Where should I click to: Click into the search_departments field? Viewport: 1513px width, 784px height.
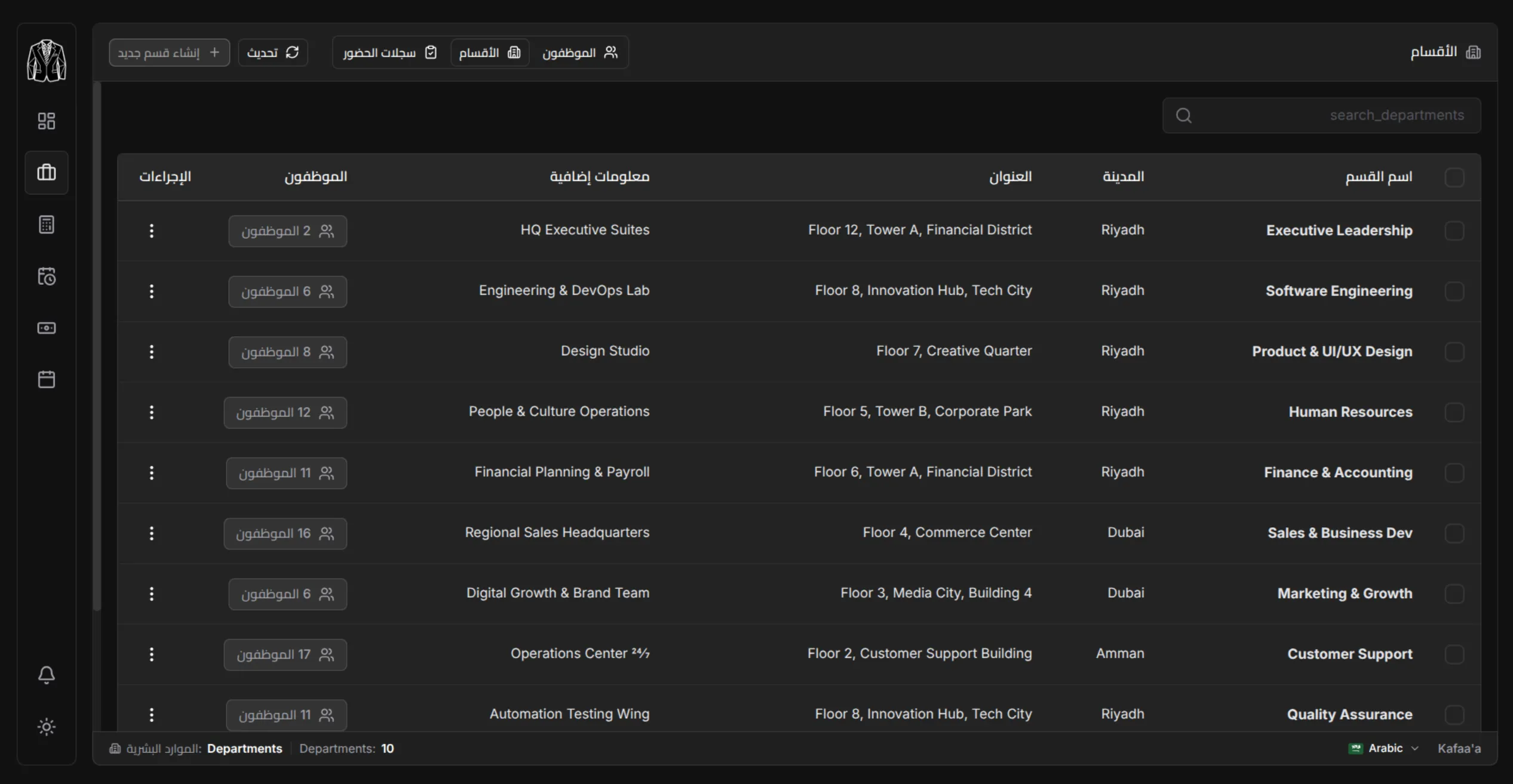click(1321, 115)
